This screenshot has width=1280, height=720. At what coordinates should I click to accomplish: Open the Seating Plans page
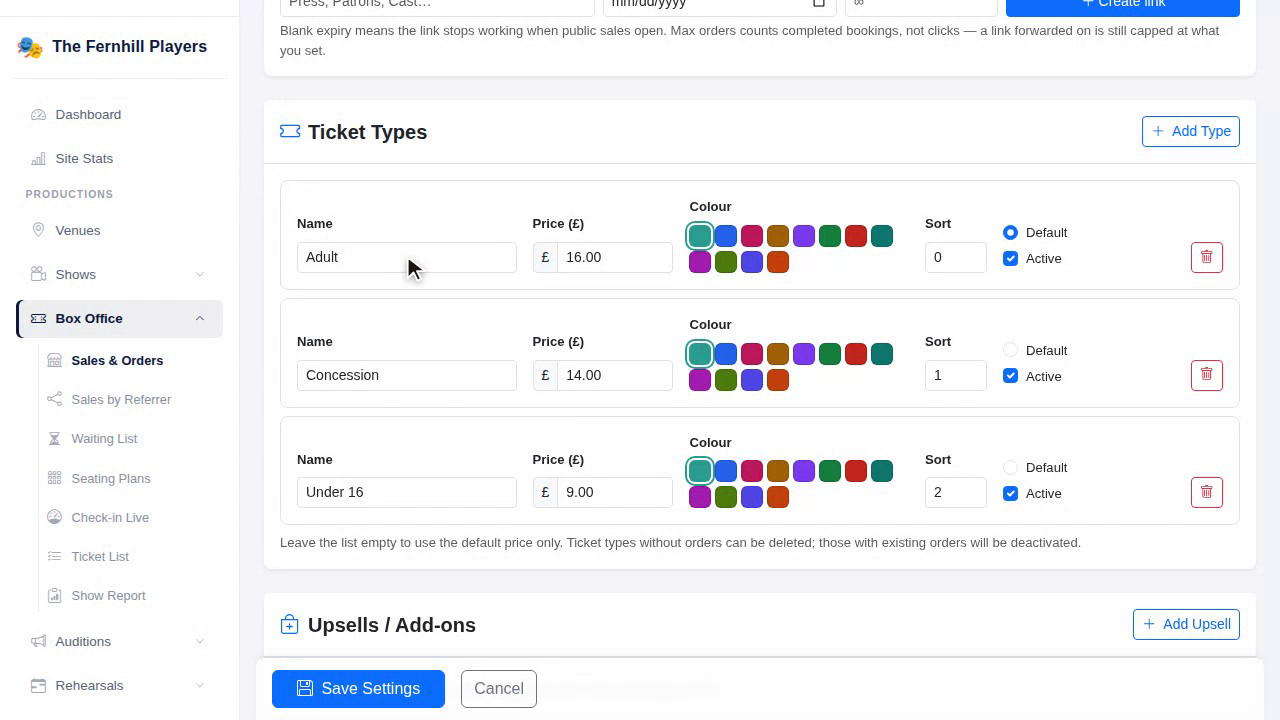coord(131,478)
